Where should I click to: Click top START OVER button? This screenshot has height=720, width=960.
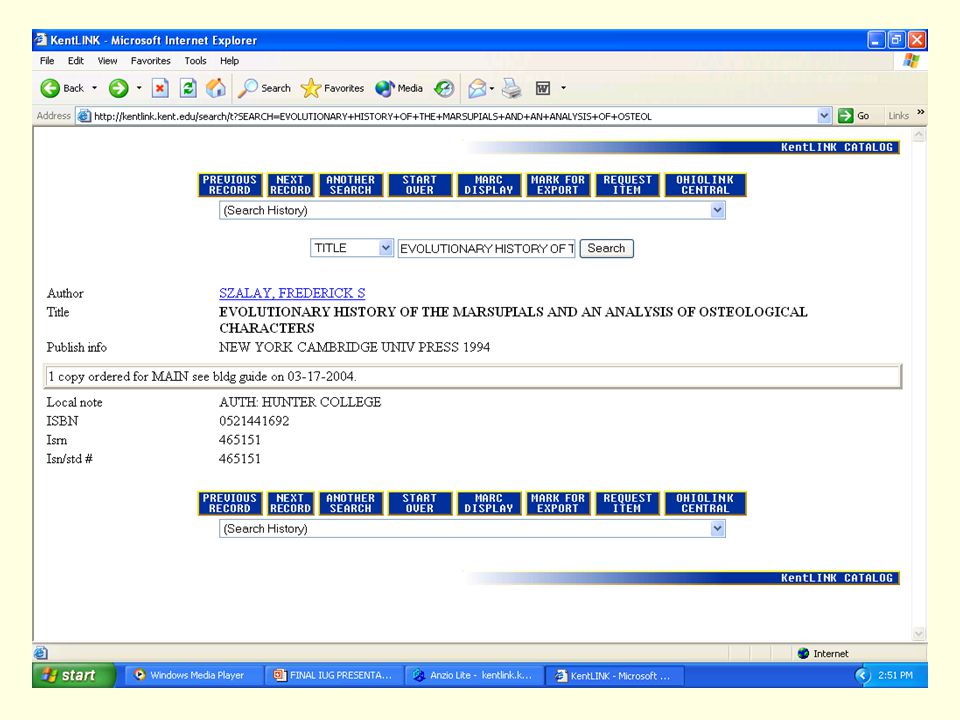coord(419,185)
